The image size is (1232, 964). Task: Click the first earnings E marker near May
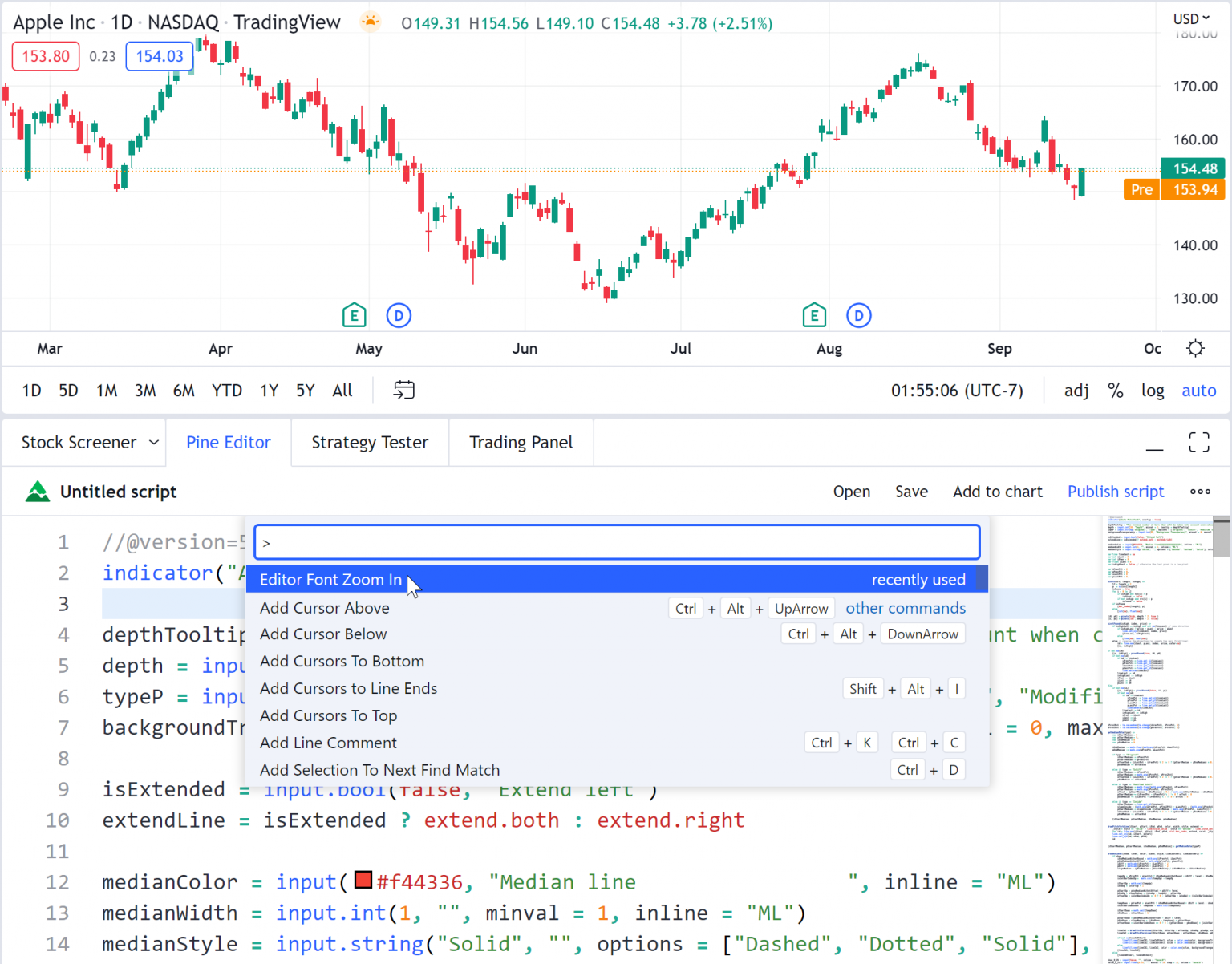coord(354,316)
